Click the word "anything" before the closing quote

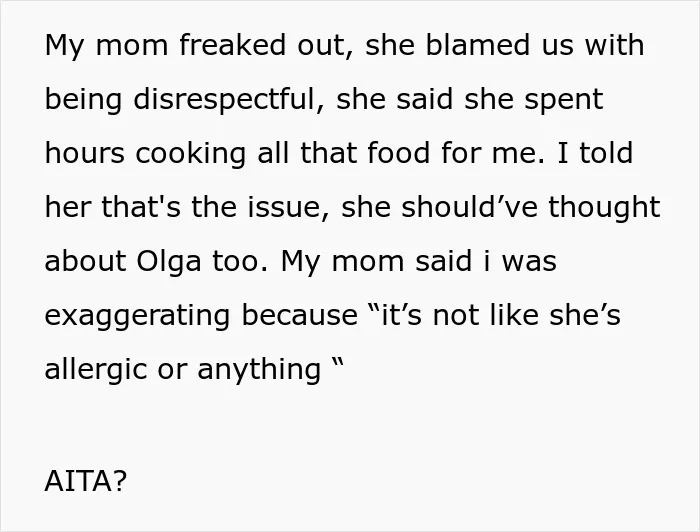(x=259, y=370)
